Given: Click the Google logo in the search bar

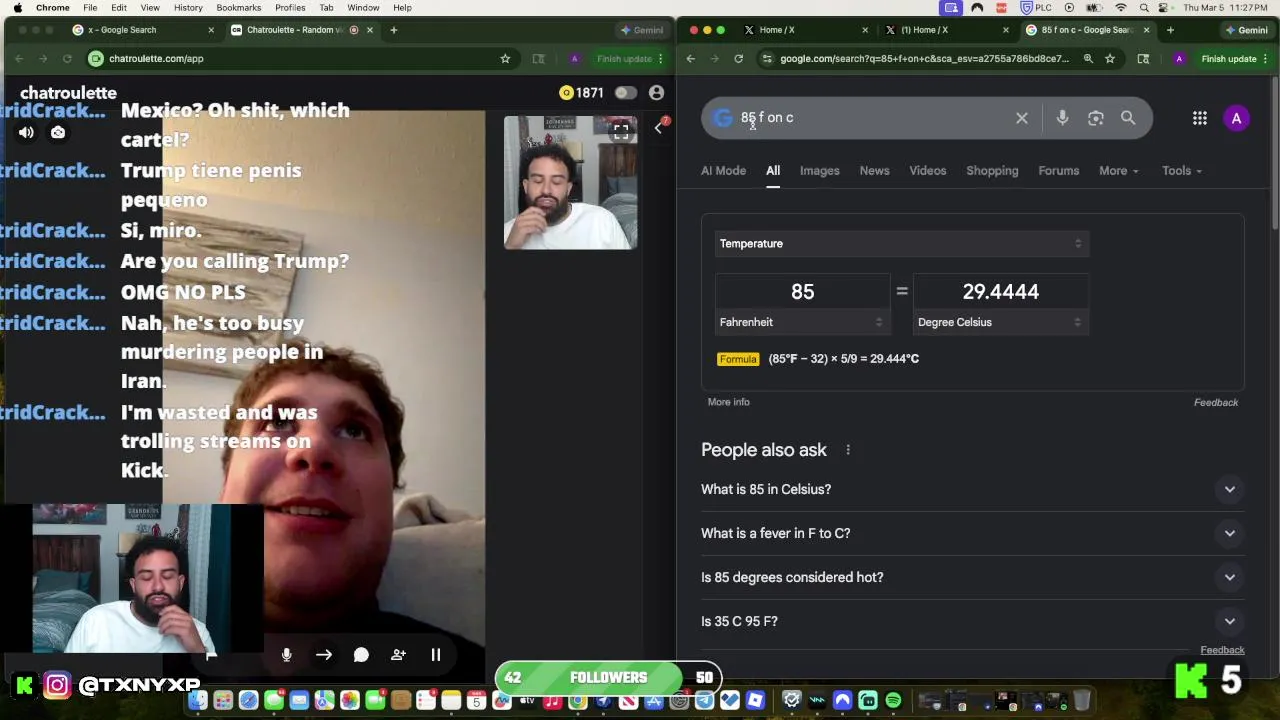Looking at the screenshot, I should click(x=722, y=118).
